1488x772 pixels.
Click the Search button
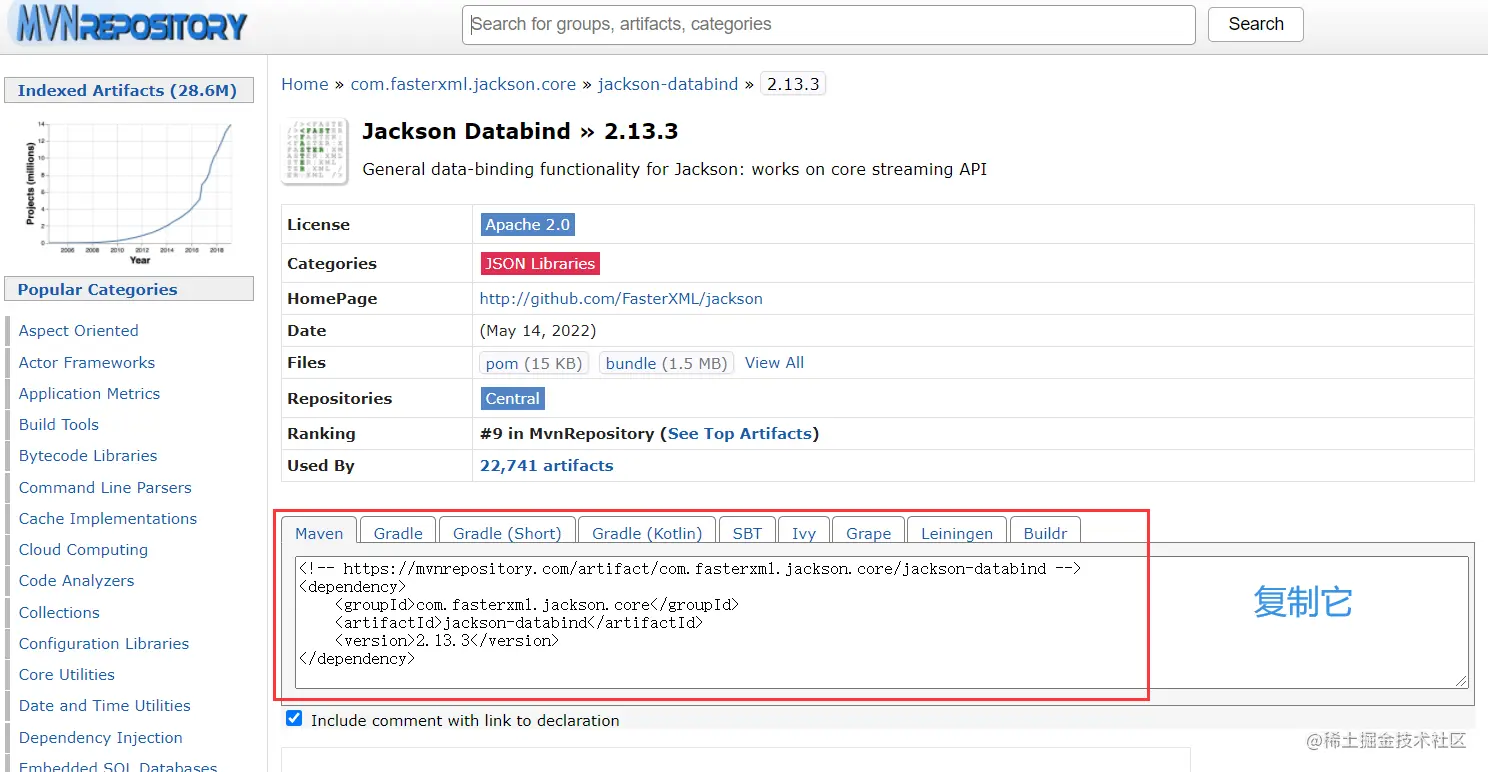point(1256,24)
